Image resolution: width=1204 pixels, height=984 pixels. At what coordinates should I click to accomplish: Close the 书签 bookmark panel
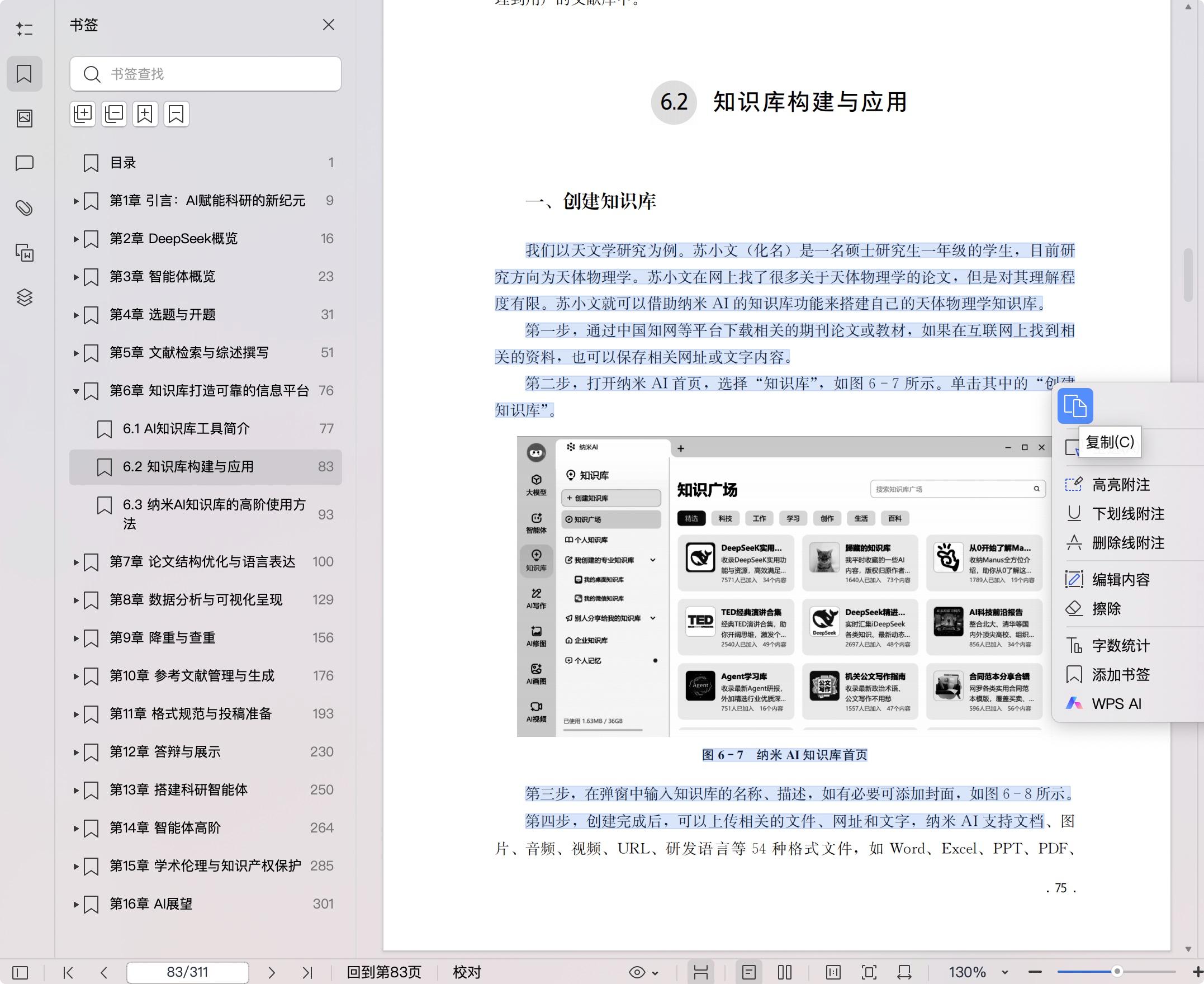coord(329,25)
